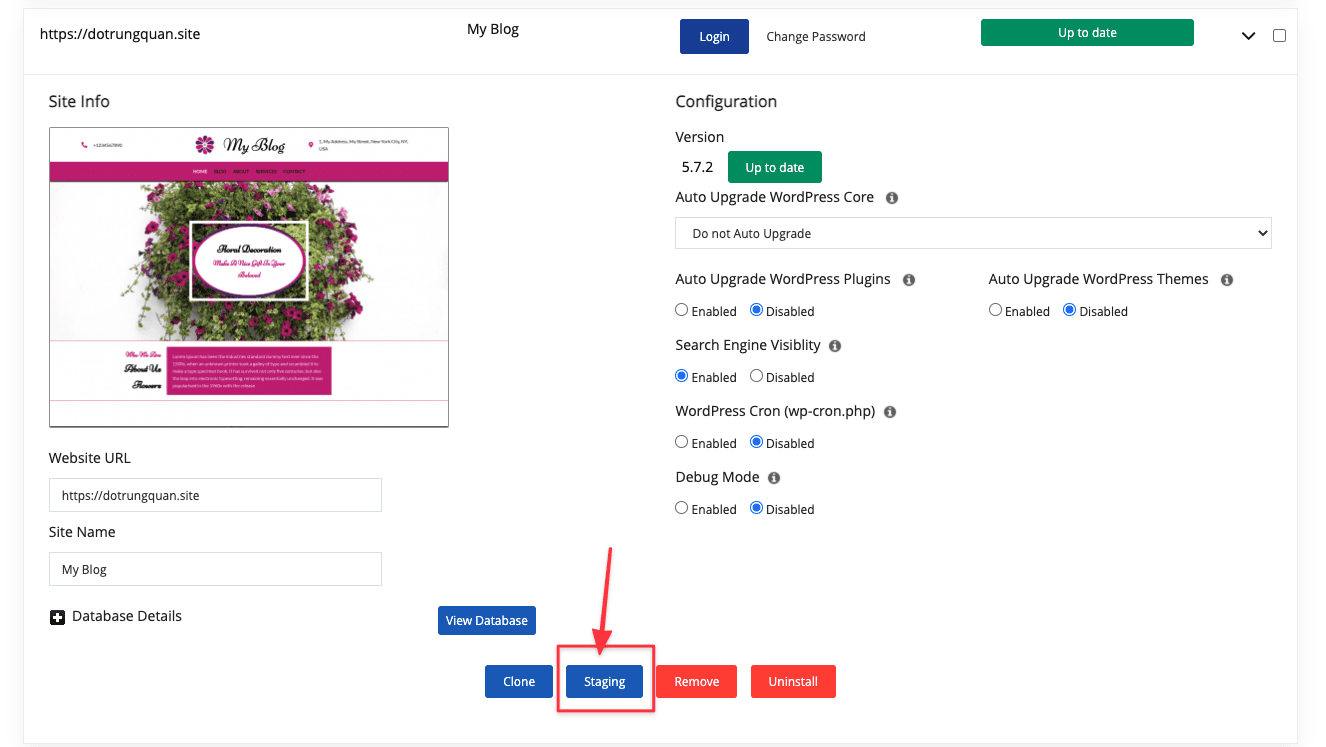This screenshot has height=747, width=1326.
Task: Expand the Database Details section
Action: click(x=57, y=616)
